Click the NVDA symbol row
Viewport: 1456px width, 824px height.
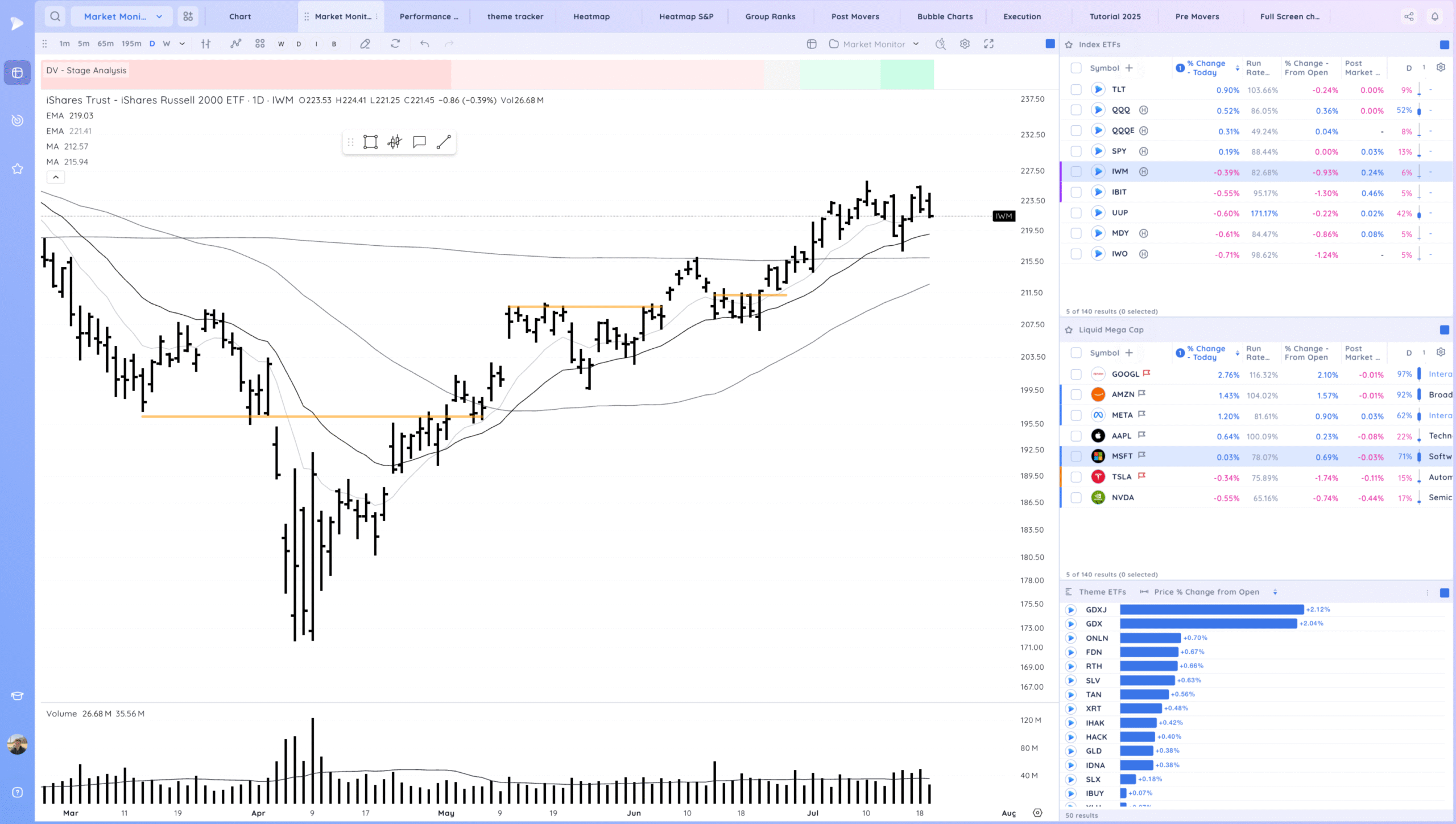(x=1123, y=497)
